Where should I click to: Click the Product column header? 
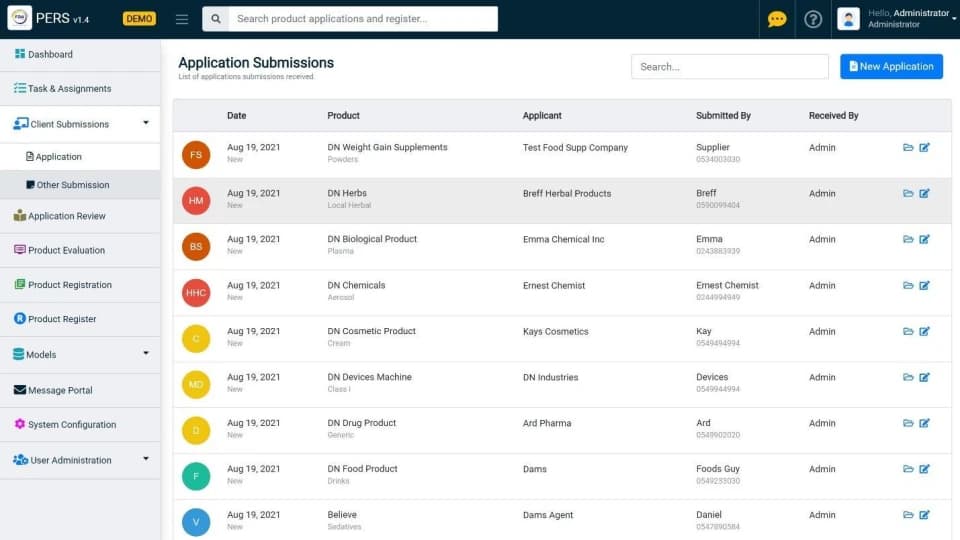(343, 116)
